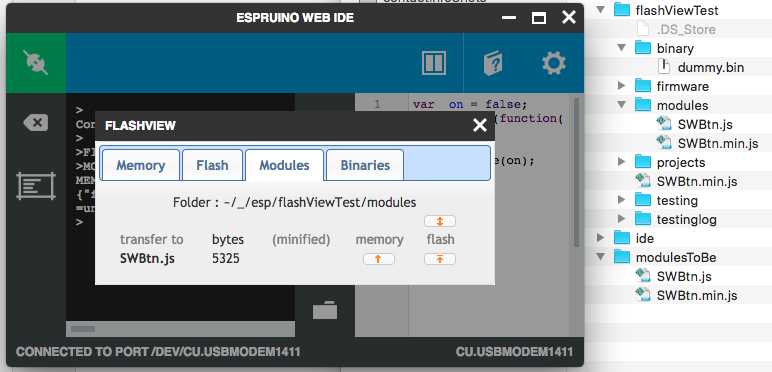Expand the firmware folder

(x=621, y=86)
